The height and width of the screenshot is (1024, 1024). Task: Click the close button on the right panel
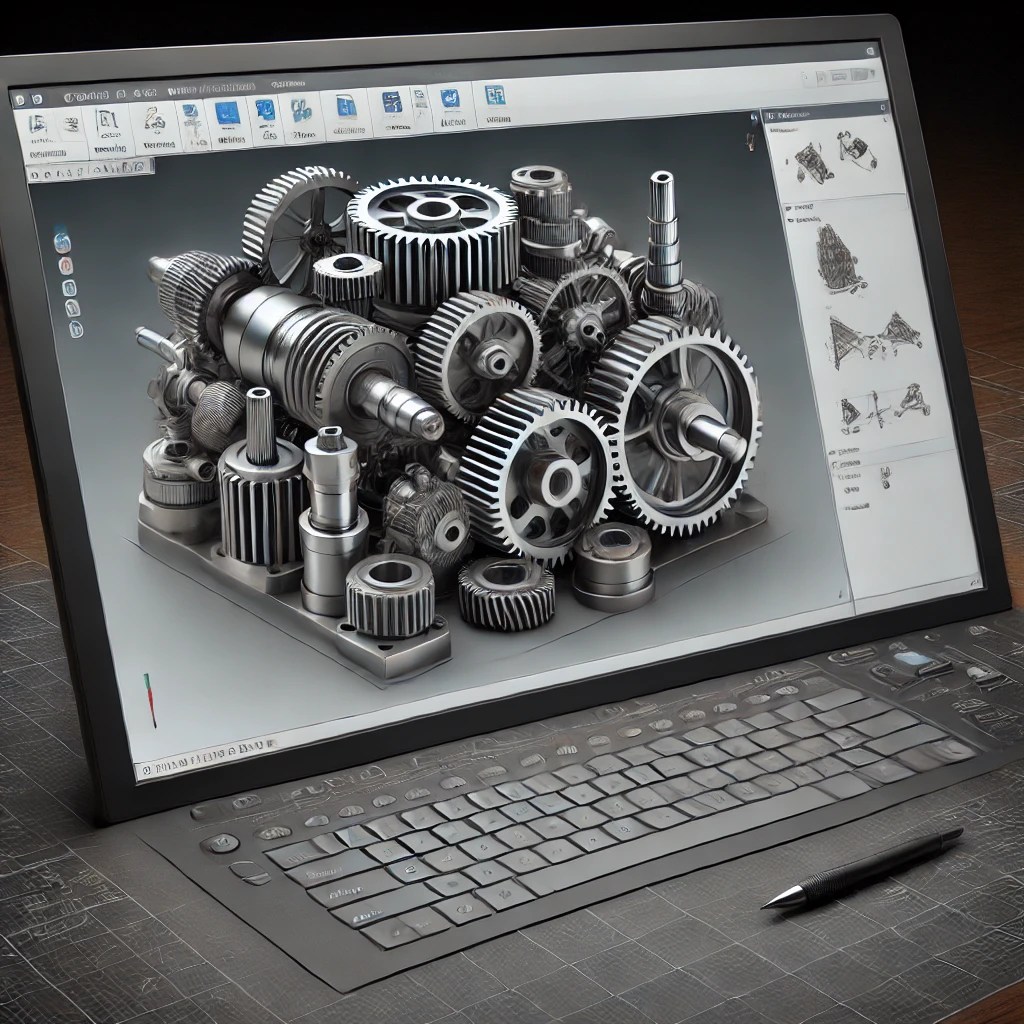coord(882,106)
